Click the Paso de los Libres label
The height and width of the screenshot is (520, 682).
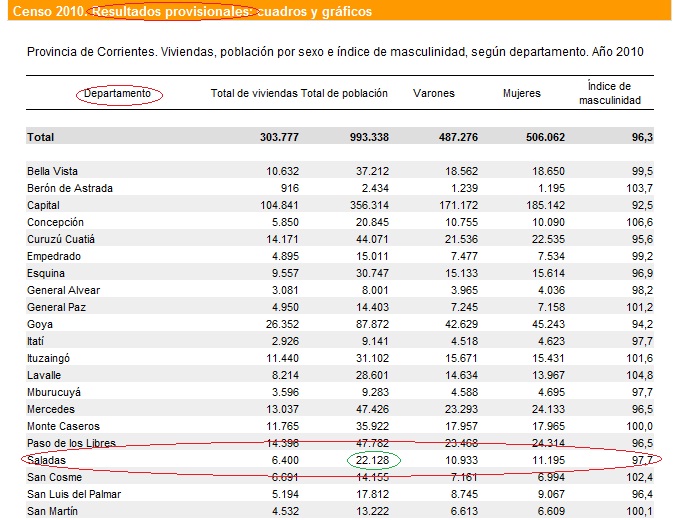click(71, 443)
